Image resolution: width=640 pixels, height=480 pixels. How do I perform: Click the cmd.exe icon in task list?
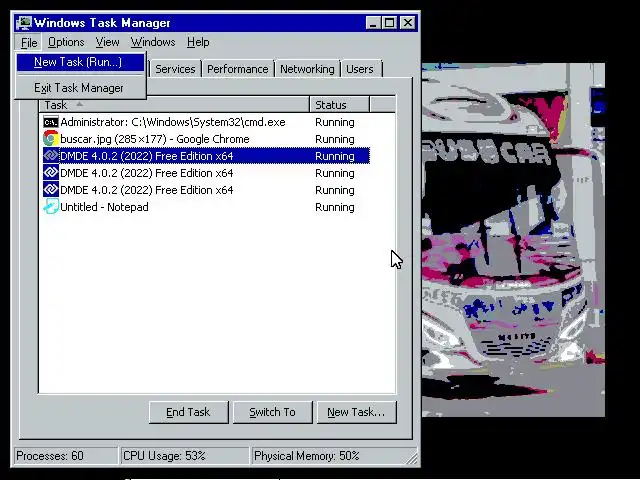click(51, 122)
